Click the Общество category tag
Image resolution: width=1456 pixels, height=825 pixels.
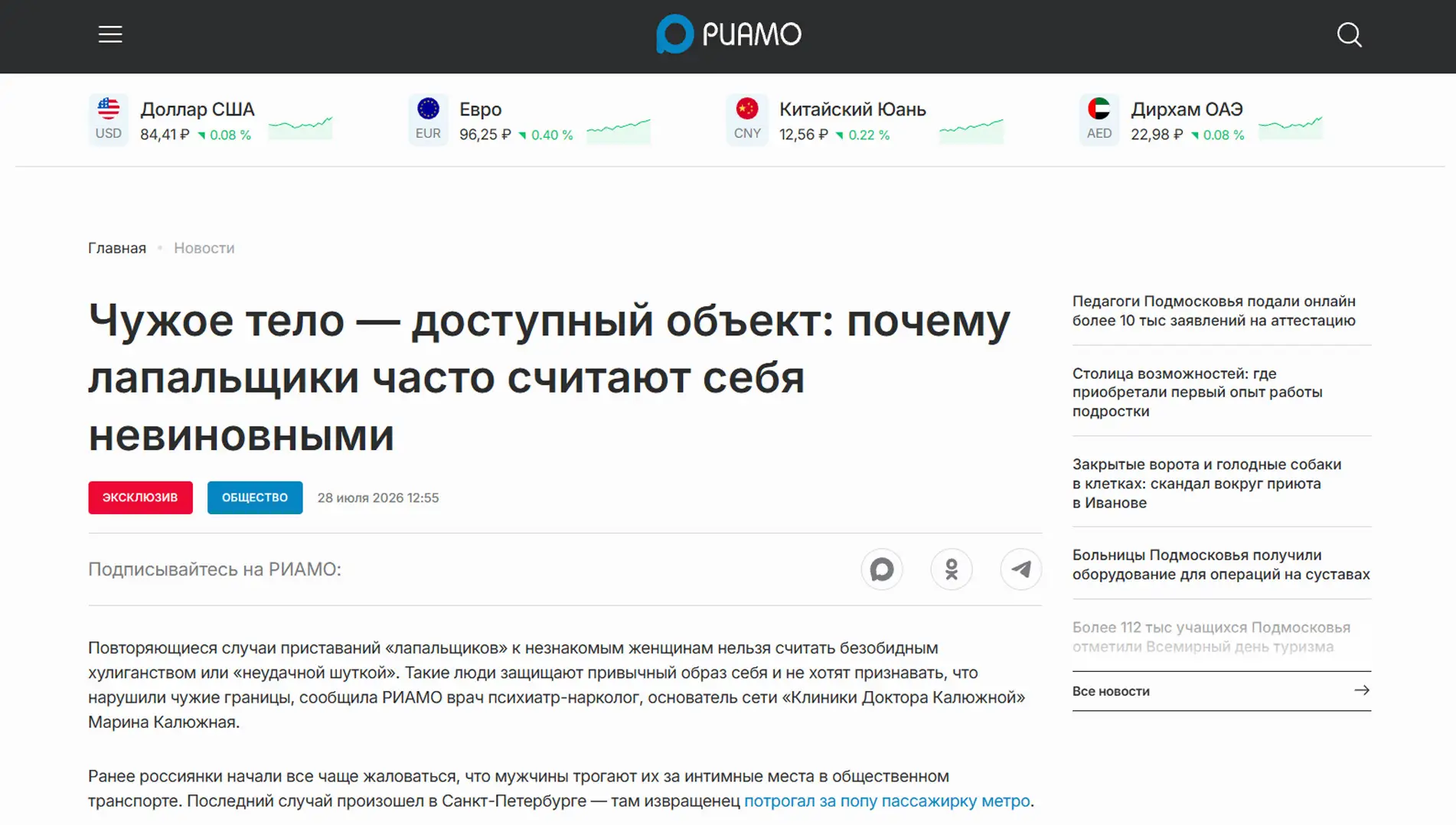point(255,497)
